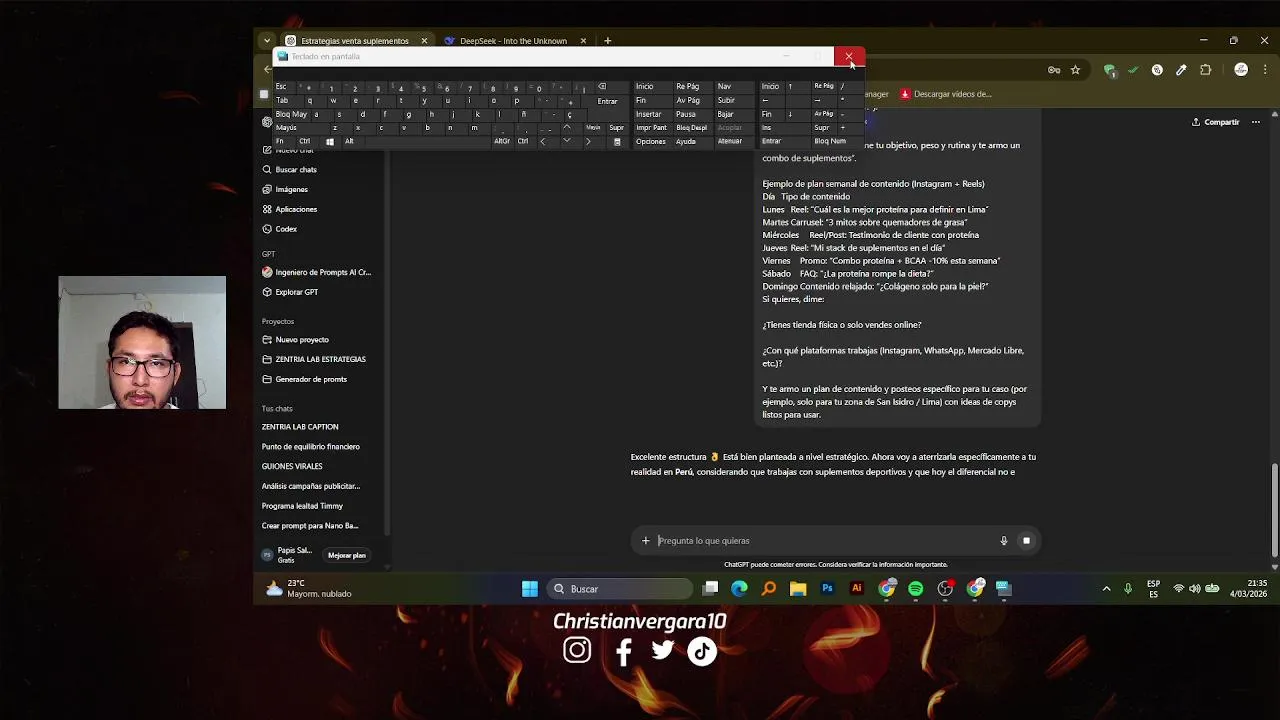Close the 'Estrategias venta suplementos' tab

[424, 41]
